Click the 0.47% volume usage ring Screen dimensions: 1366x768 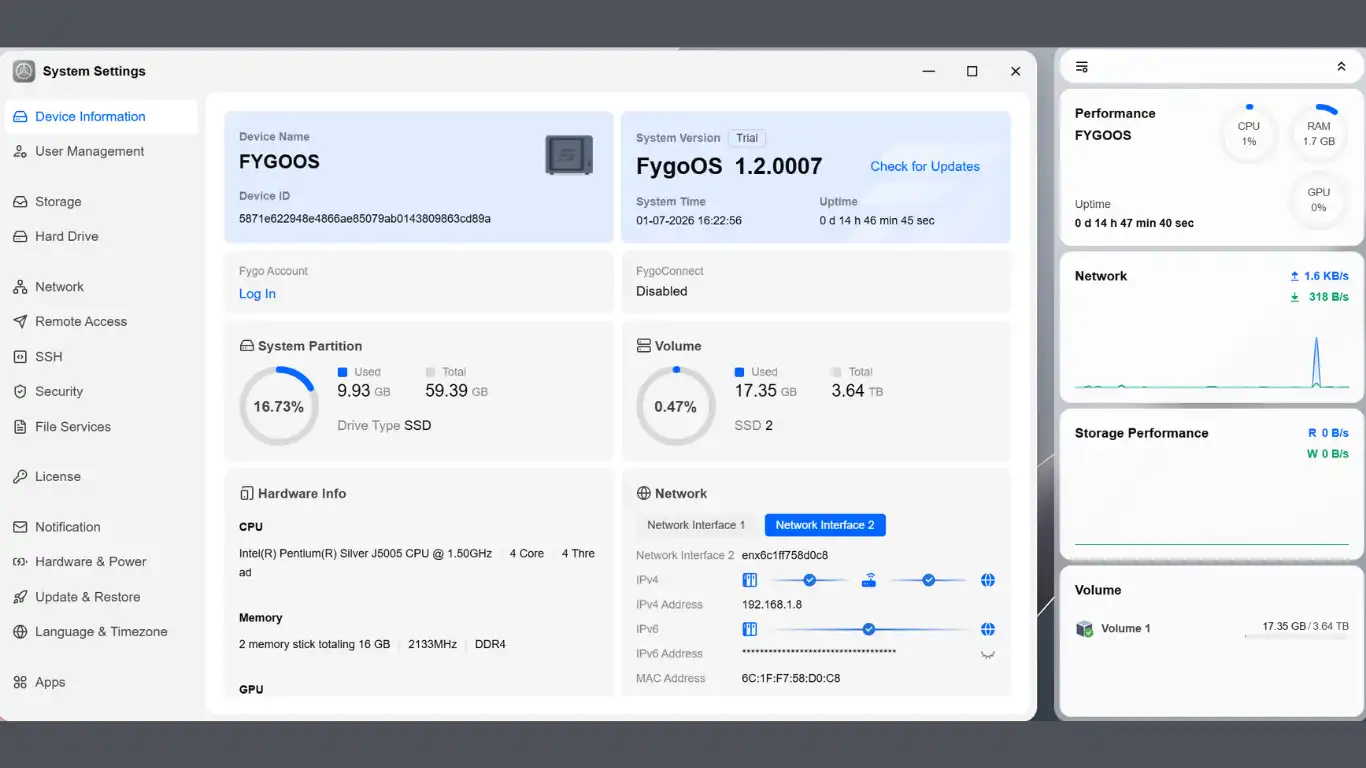click(x=676, y=406)
